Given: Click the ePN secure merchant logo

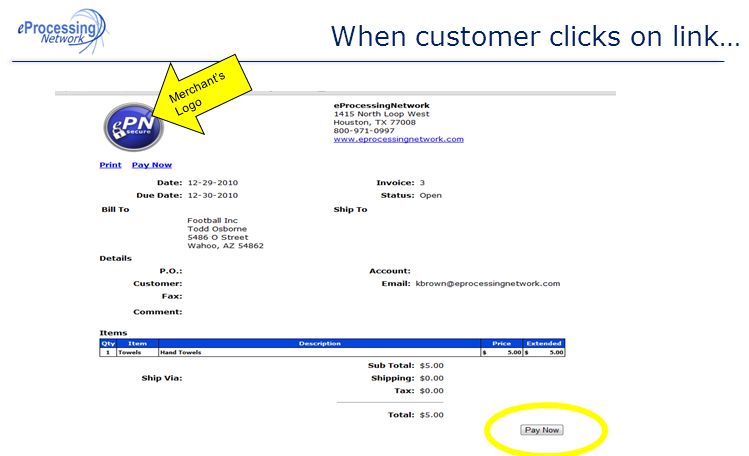Looking at the screenshot, I should pyautogui.click(x=133, y=127).
